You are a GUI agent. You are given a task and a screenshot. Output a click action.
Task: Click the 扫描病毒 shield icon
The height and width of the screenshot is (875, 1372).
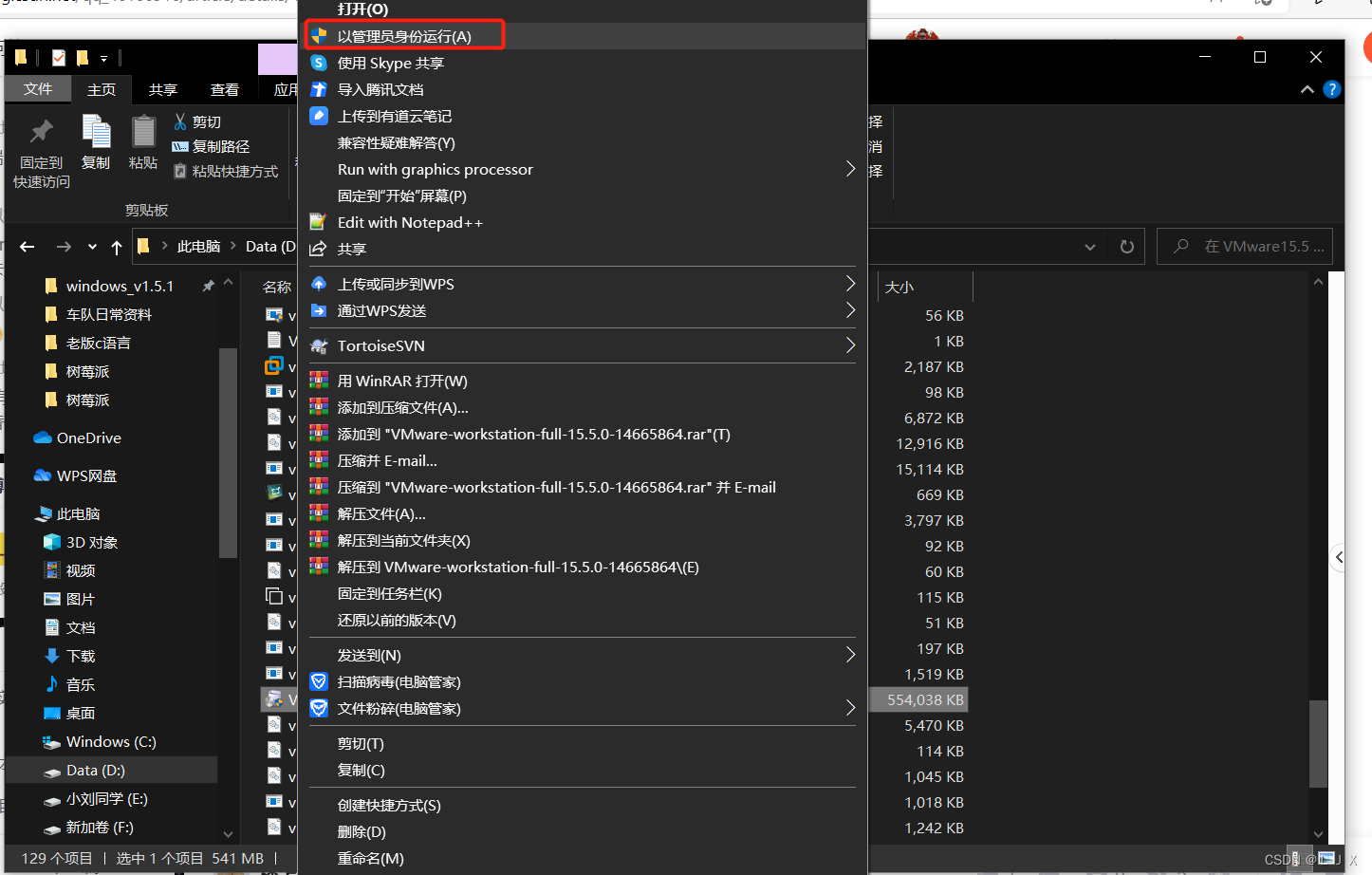click(x=319, y=681)
